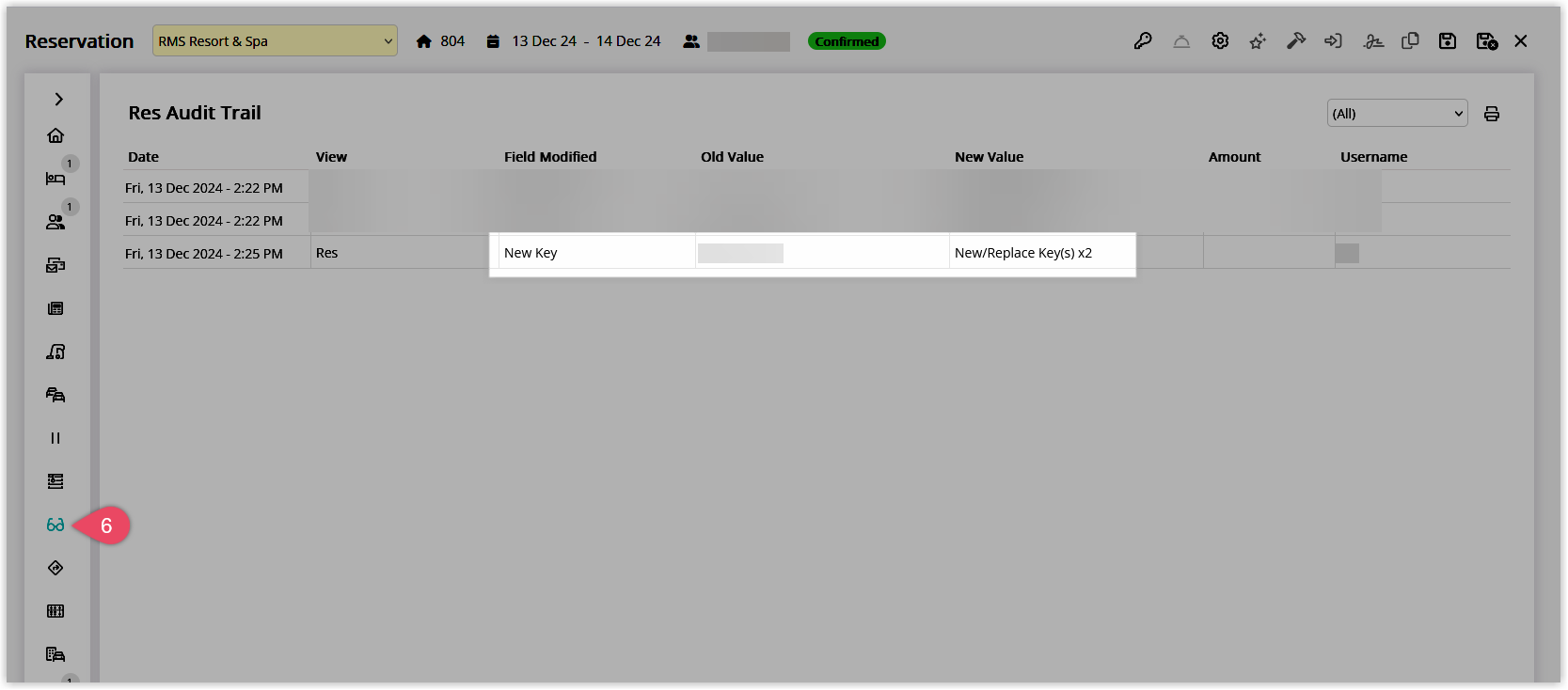Click the guests icon in the header
This screenshot has width=1568, height=690.
click(691, 41)
